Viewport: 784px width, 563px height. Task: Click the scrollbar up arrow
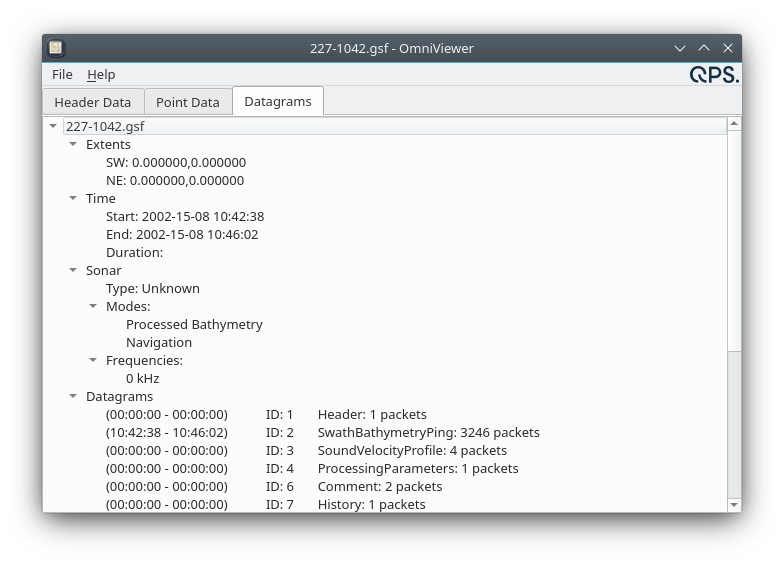734,125
